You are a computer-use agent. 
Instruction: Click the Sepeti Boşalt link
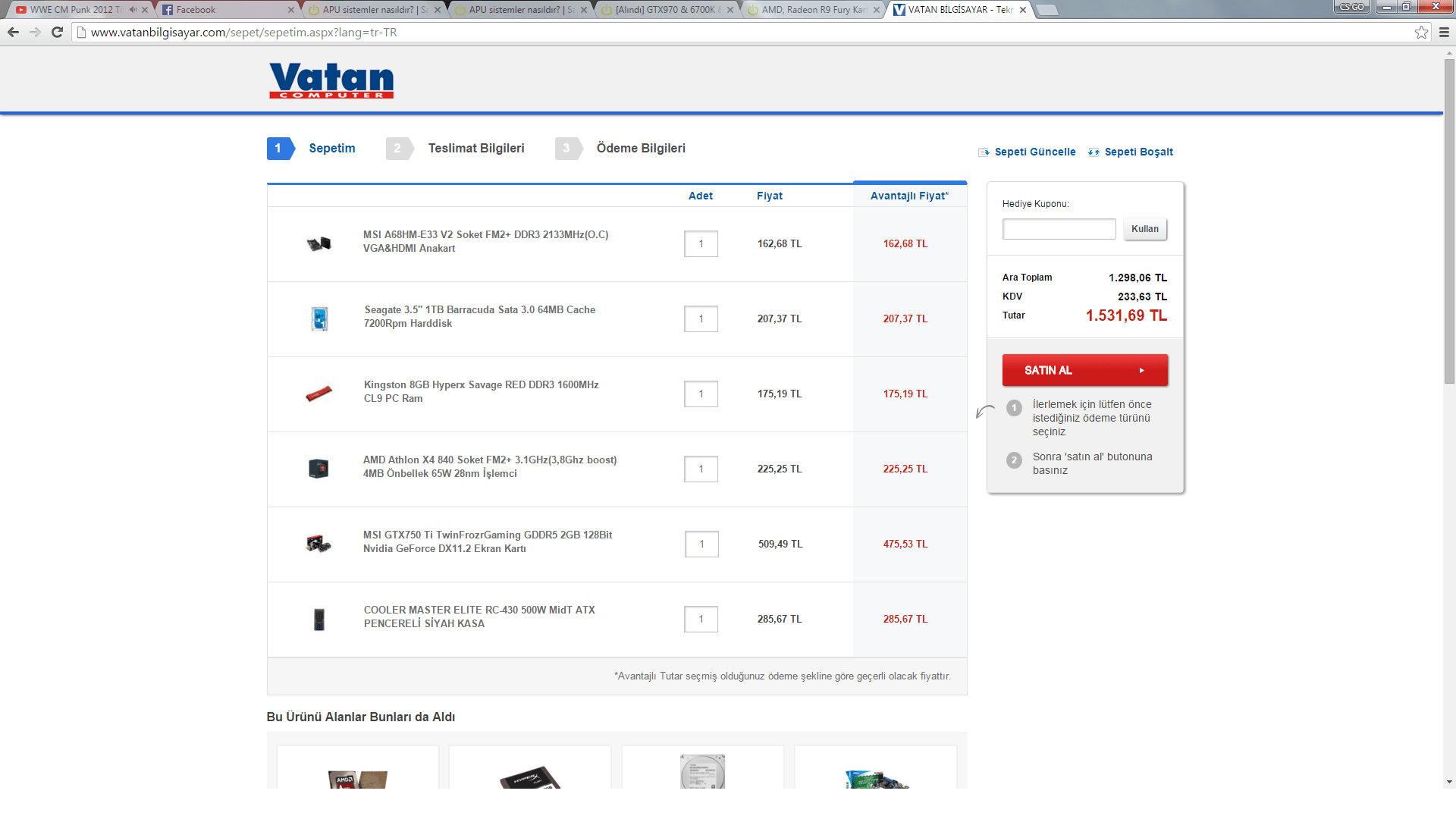(x=1138, y=152)
